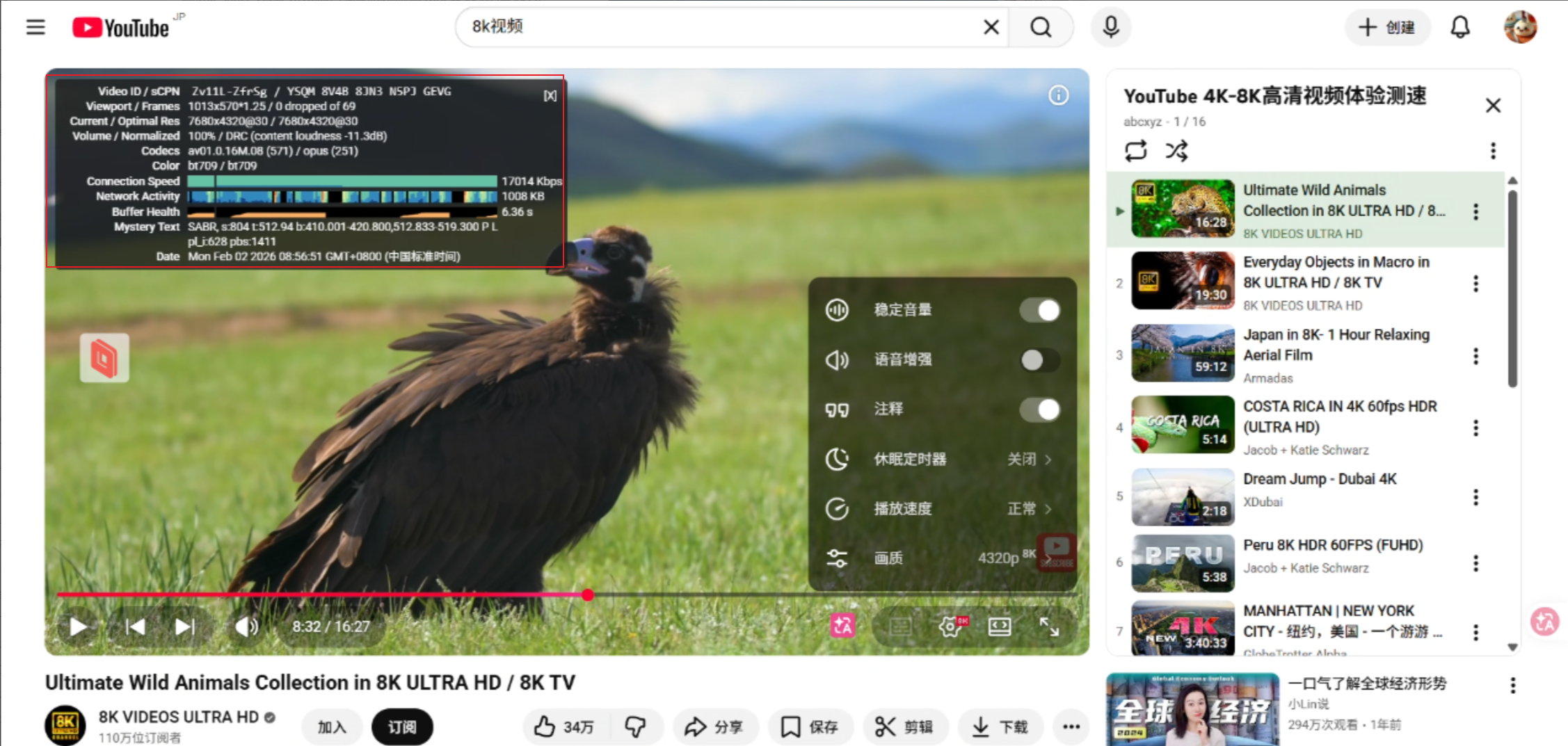
Task: Switch to theater mode
Action: [1000, 626]
